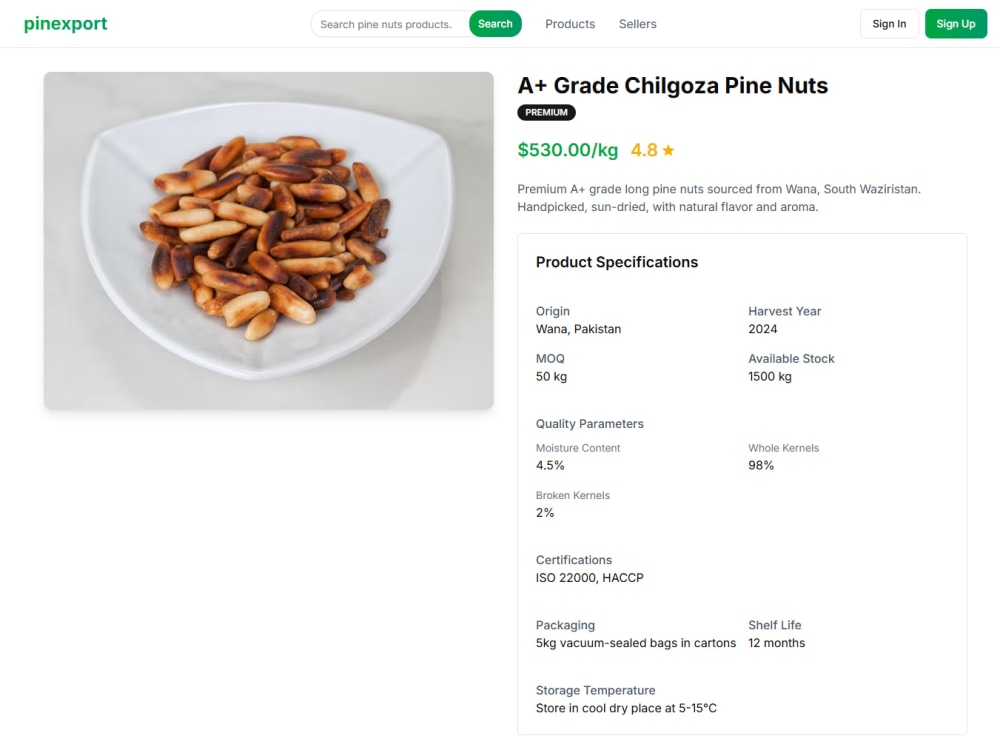Click the gold rating star icon
This screenshot has height=750, width=1000.
tap(668, 151)
